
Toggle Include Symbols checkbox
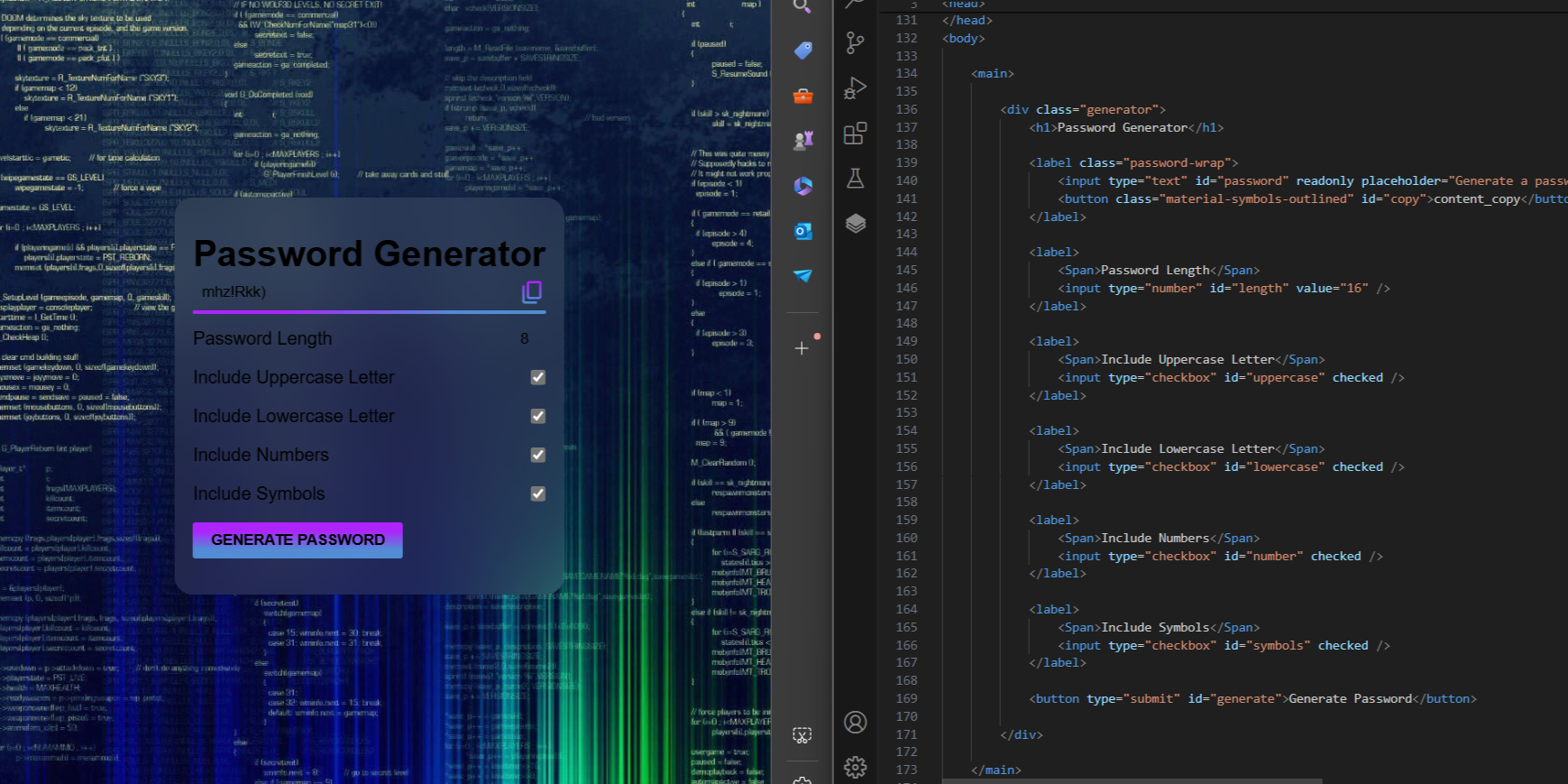click(x=538, y=493)
